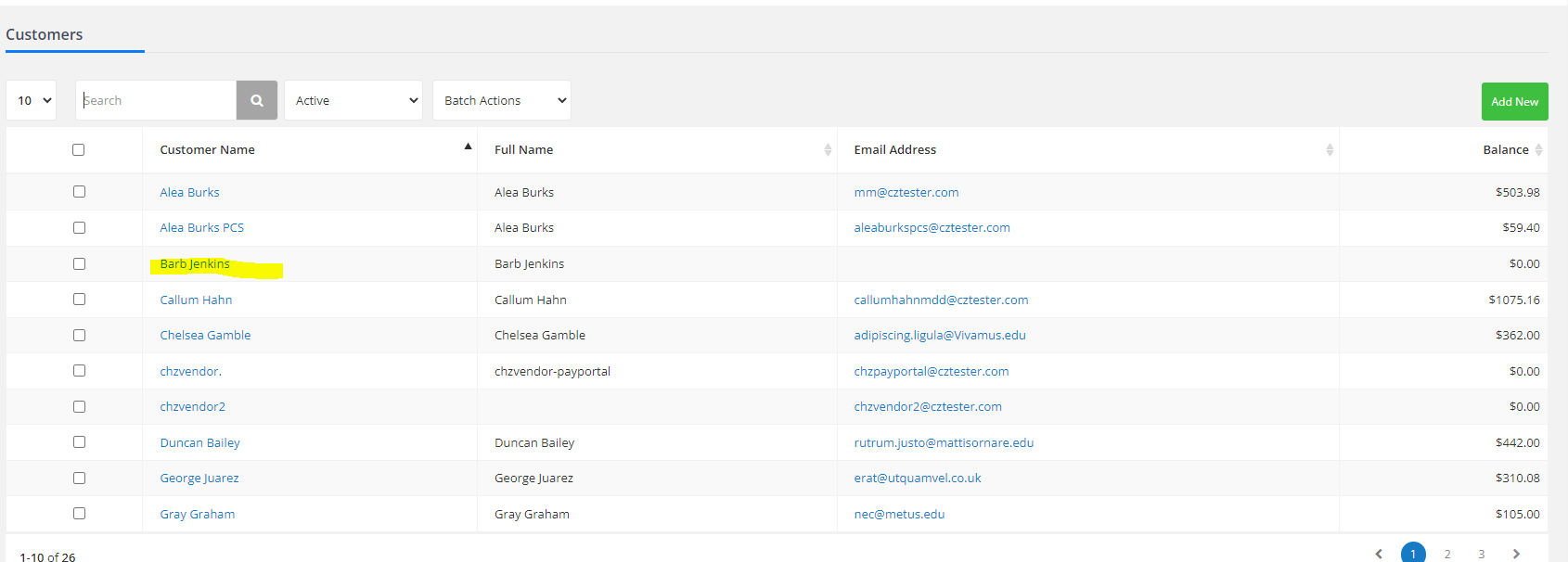Sort the Full Name column arrows
The width and height of the screenshot is (1568, 562).
coord(828,149)
